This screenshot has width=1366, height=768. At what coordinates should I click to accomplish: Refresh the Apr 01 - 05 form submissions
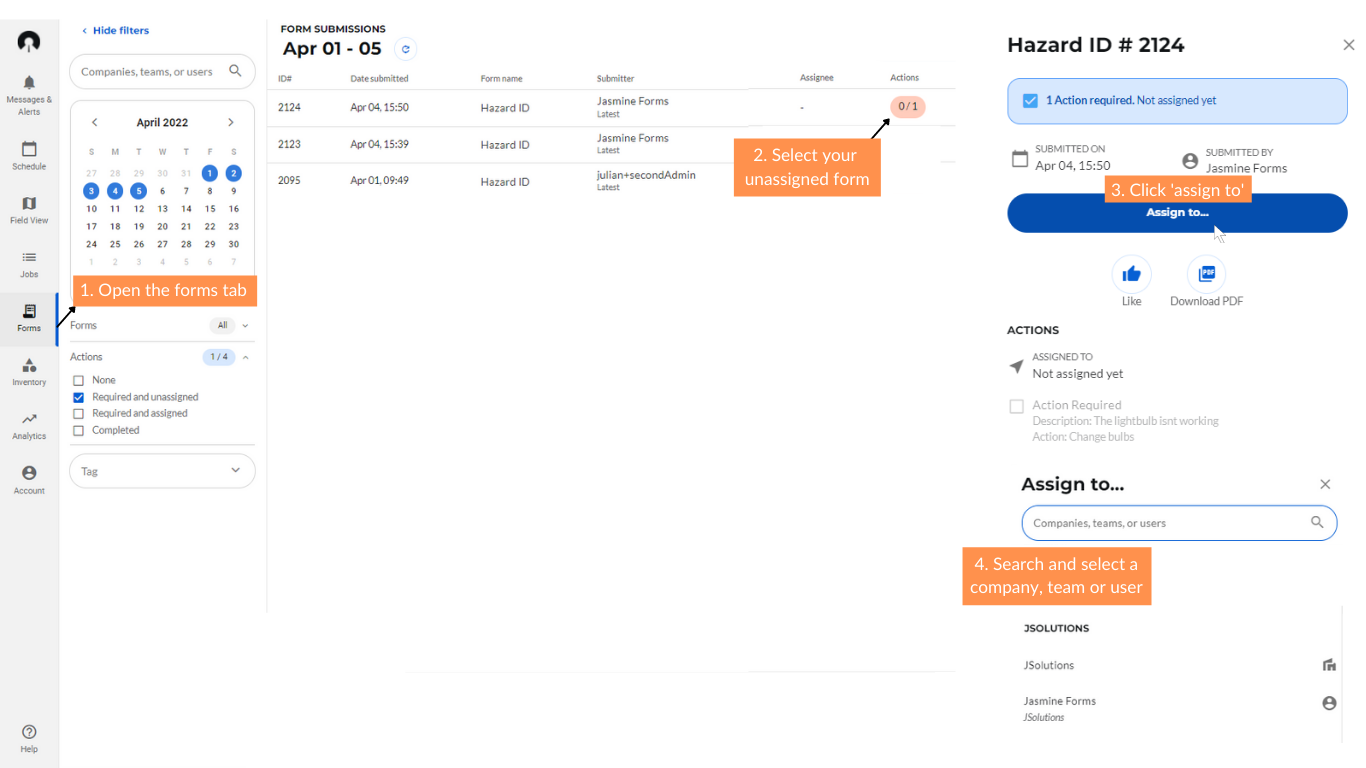[406, 48]
